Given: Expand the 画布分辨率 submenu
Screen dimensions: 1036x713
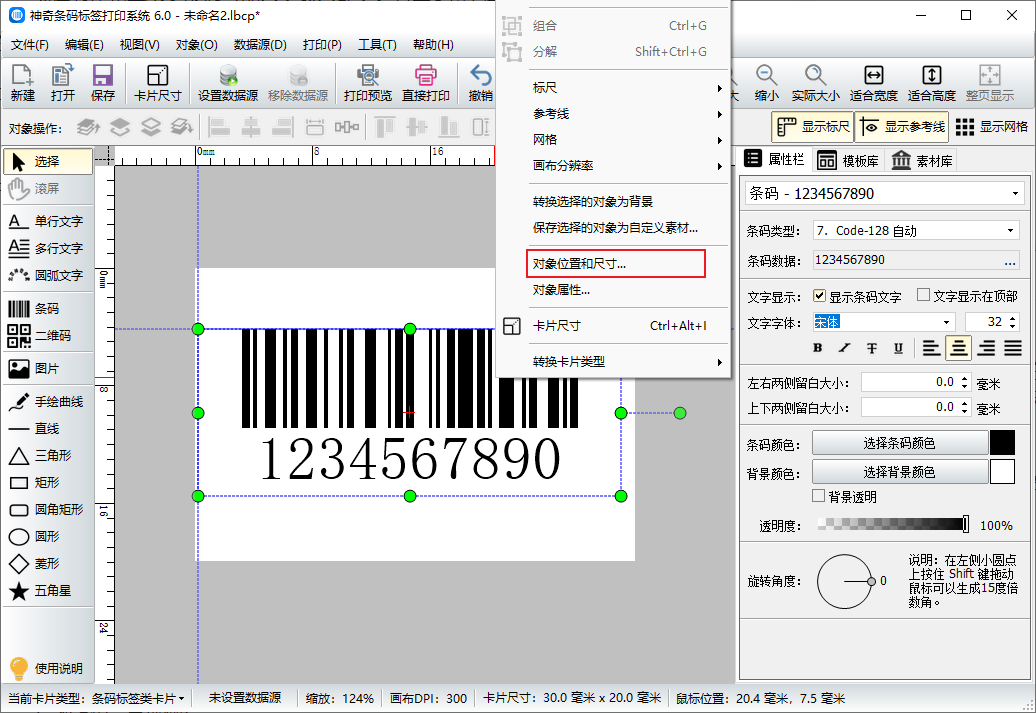Looking at the screenshot, I should pyautogui.click(x=628, y=165).
